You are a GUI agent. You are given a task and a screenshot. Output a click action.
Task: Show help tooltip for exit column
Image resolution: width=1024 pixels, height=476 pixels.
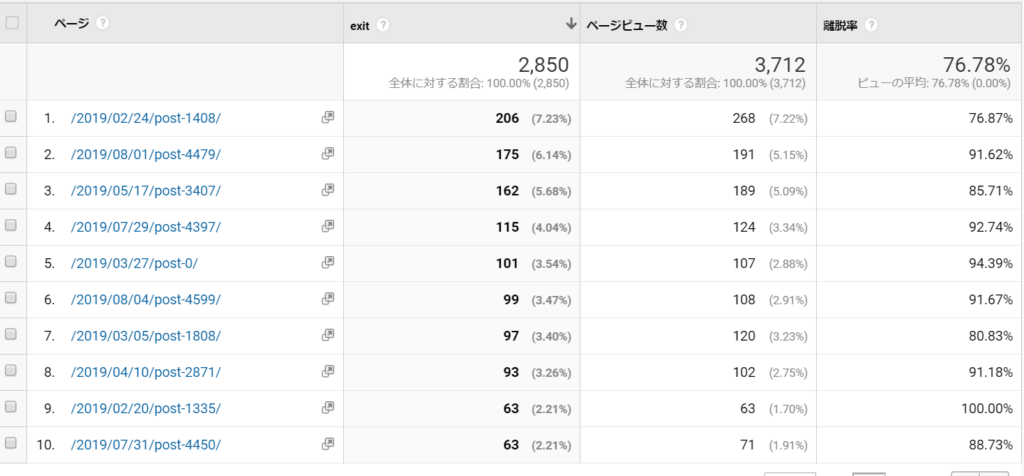point(384,23)
